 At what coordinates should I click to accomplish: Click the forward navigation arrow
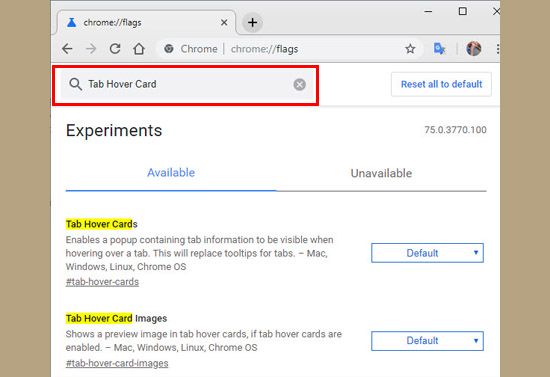coord(91,49)
